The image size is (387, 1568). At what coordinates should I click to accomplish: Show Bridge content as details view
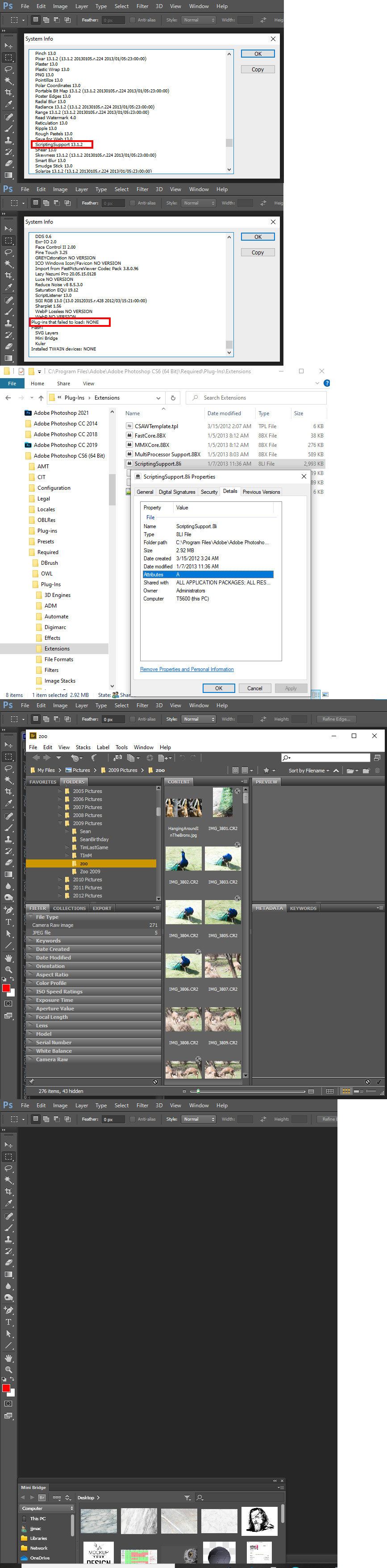[x=358, y=1091]
